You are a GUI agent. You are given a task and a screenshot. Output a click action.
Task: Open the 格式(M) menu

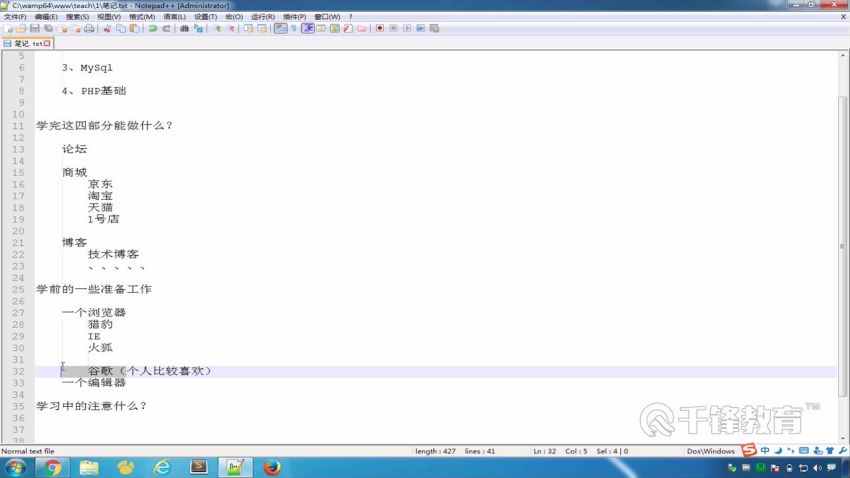(x=142, y=17)
